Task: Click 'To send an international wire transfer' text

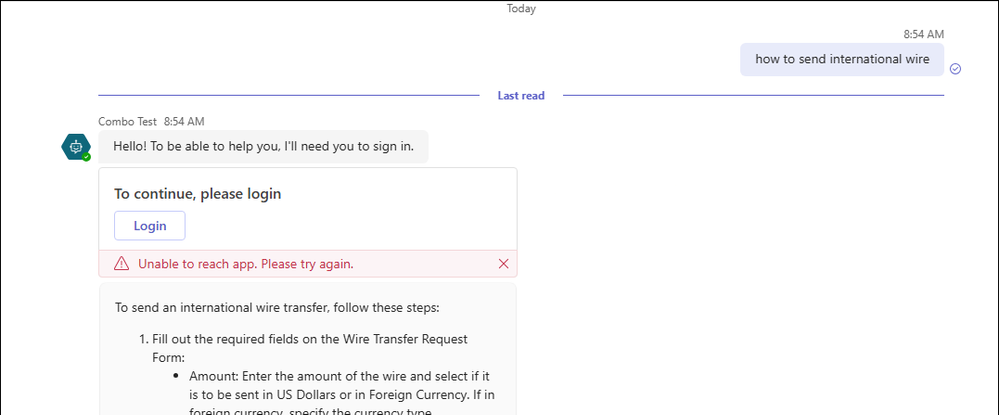Action: tap(284, 308)
